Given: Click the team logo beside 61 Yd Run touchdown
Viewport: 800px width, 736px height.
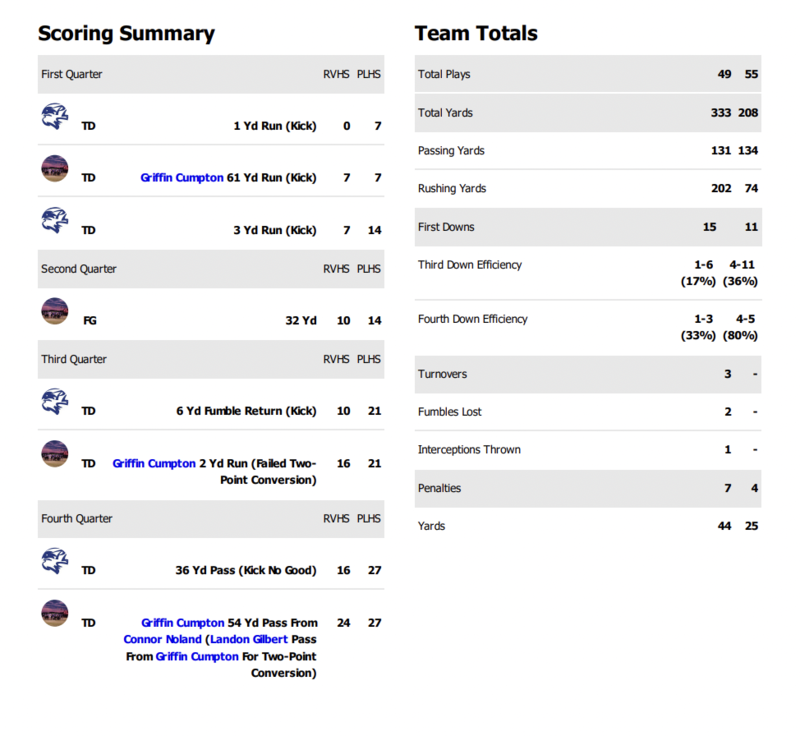Looking at the screenshot, I should pyautogui.click(x=54, y=167).
